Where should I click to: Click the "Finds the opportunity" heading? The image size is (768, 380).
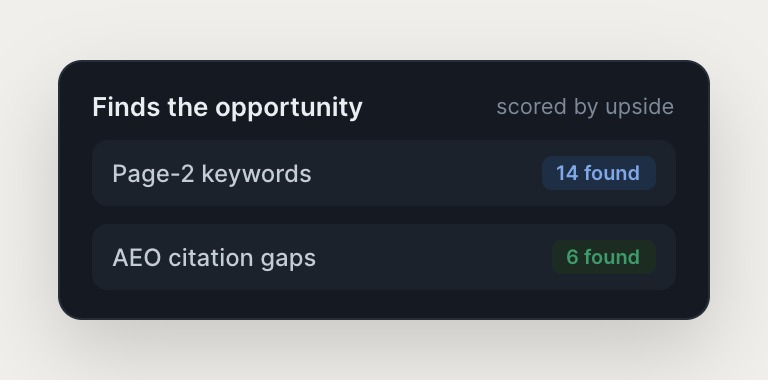pos(227,107)
